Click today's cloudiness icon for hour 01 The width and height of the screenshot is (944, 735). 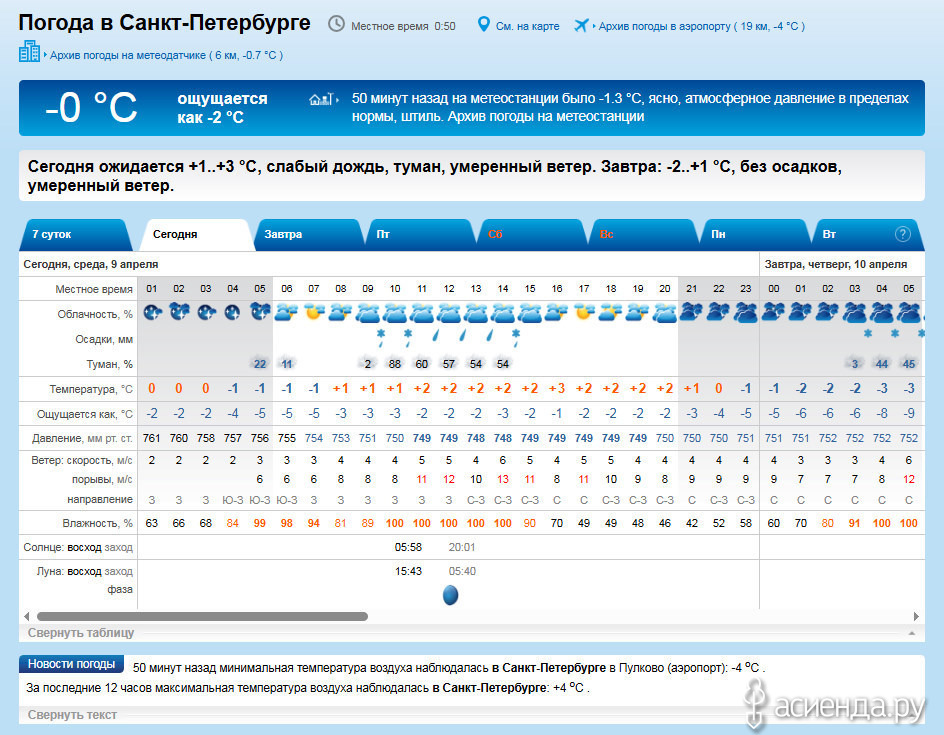pyautogui.click(x=152, y=312)
